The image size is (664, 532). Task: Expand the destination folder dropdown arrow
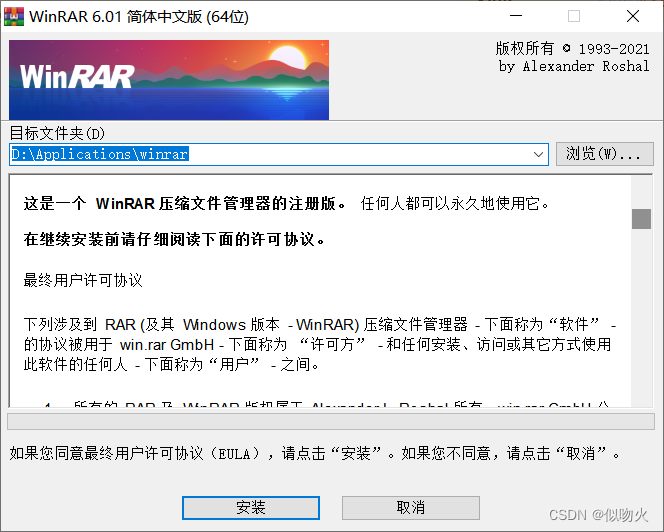pyautogui.click(x=538, y=154)
